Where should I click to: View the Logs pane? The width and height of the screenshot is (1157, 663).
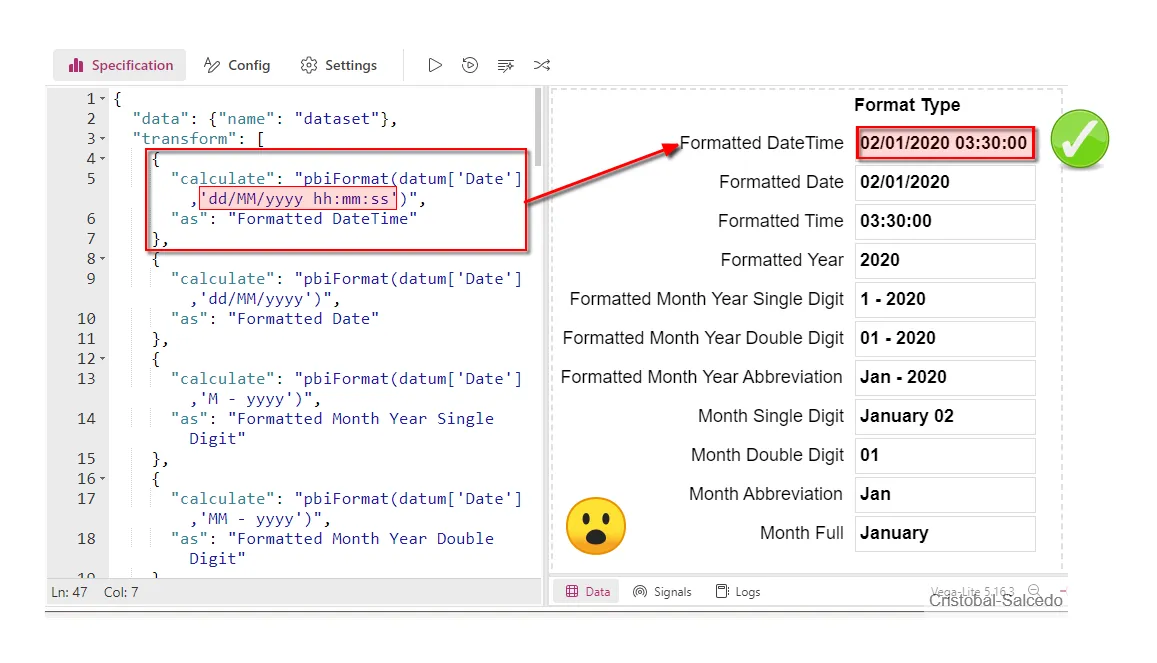(x=738, y=591)
